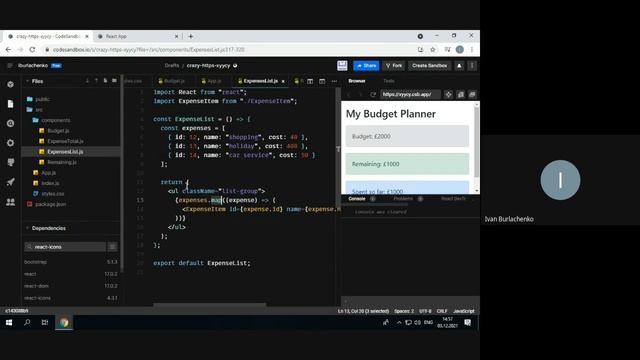Open the Console tab
Screen dimensions: 640x360
pyautogui.click(x=357, y=199)
